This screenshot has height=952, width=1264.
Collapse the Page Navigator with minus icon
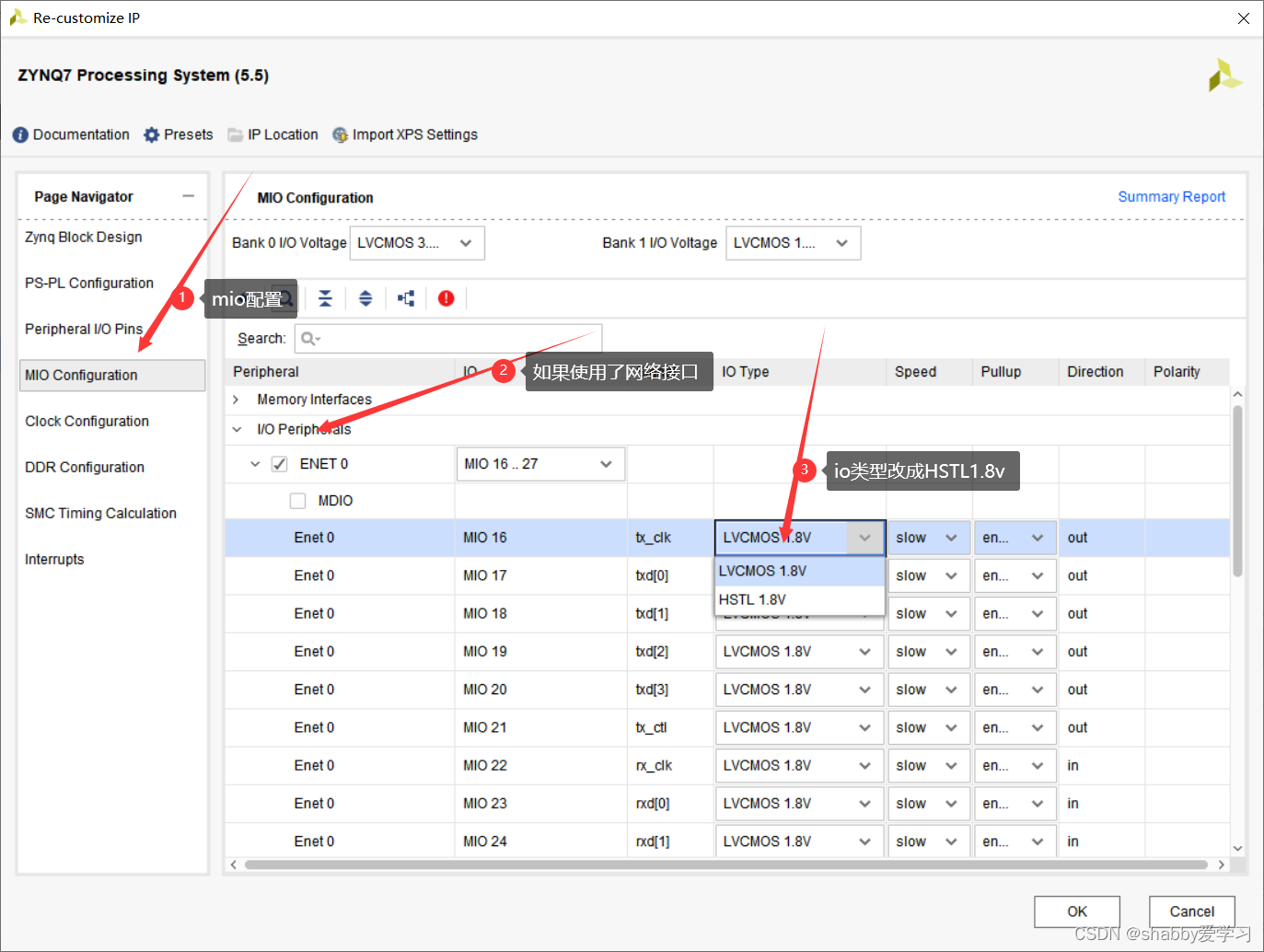tap(189, 196)
